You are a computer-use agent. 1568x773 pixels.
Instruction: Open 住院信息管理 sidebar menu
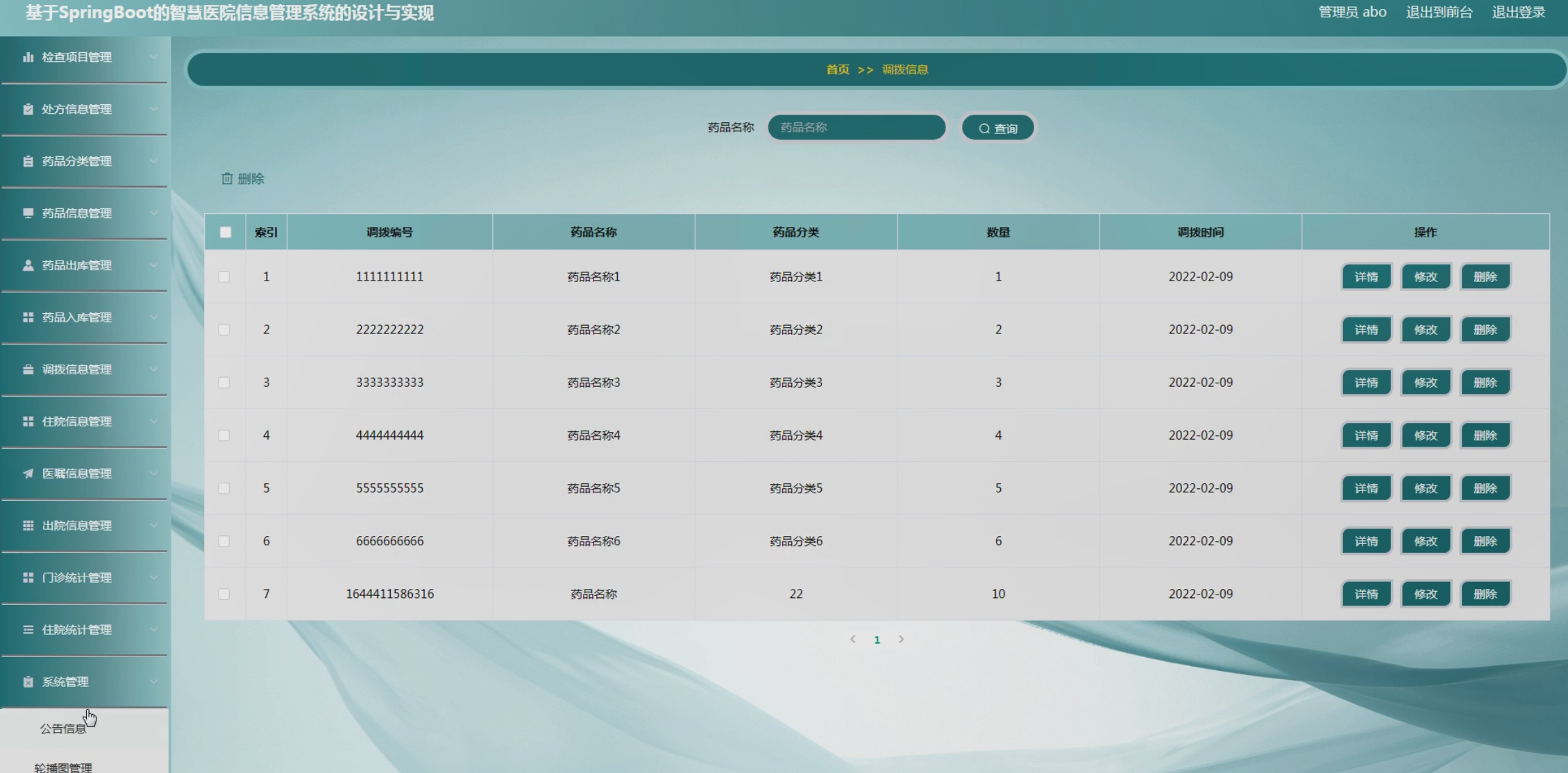[76, 422]
